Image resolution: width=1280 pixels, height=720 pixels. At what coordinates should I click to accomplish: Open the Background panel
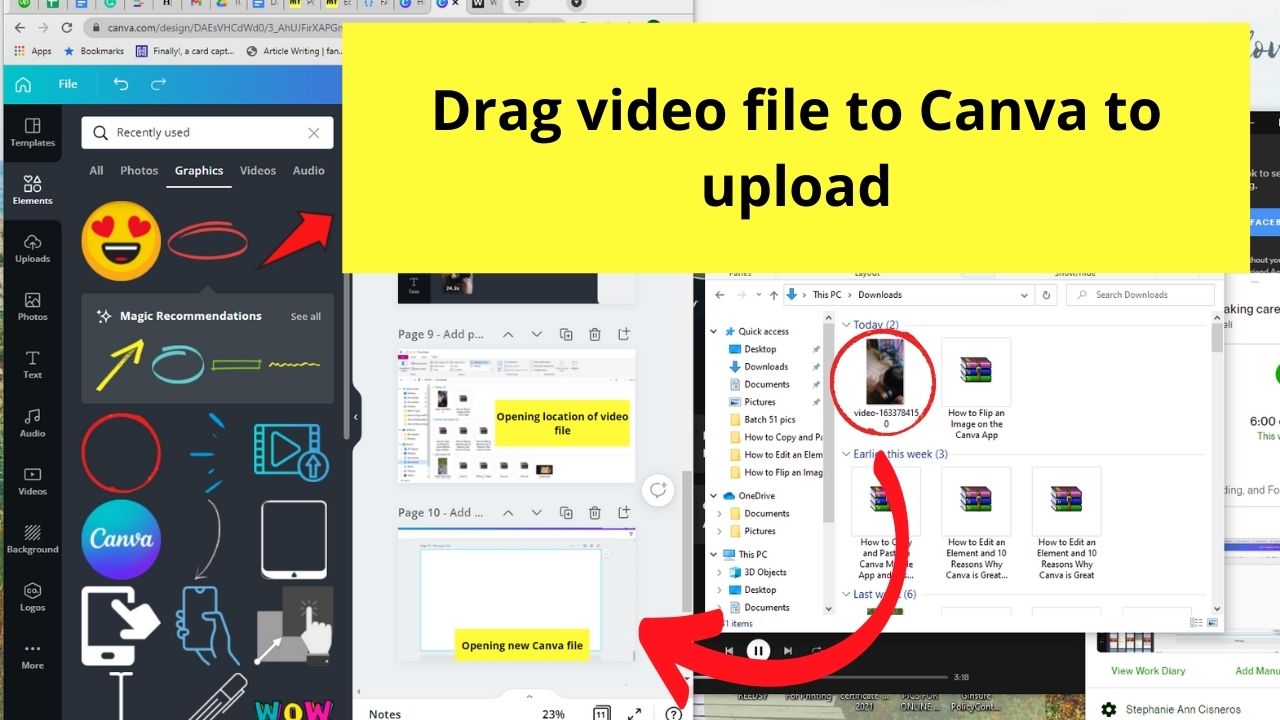click(32, 539)
